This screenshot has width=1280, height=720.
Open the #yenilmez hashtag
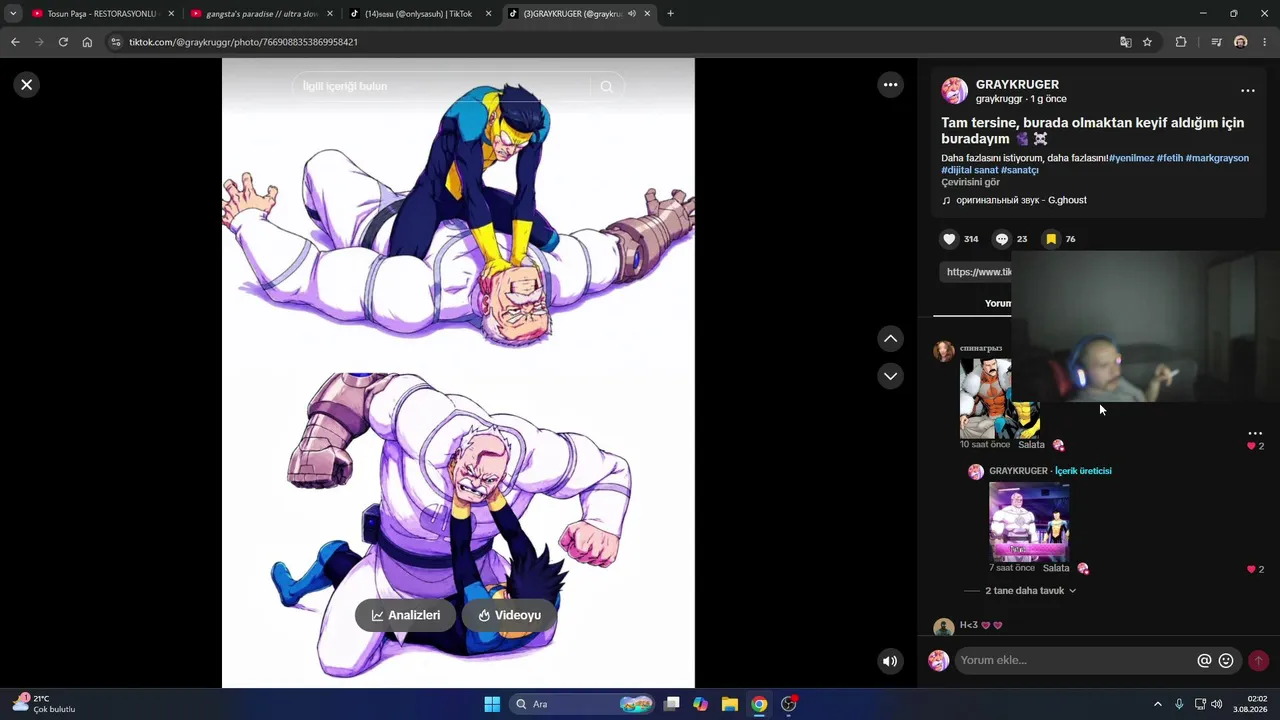[1131, 158]
